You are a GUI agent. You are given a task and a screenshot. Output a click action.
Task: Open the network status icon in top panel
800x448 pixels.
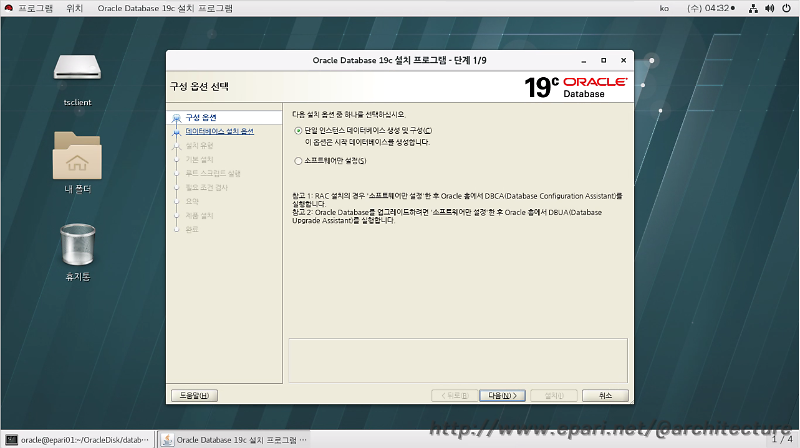[753, 8]
